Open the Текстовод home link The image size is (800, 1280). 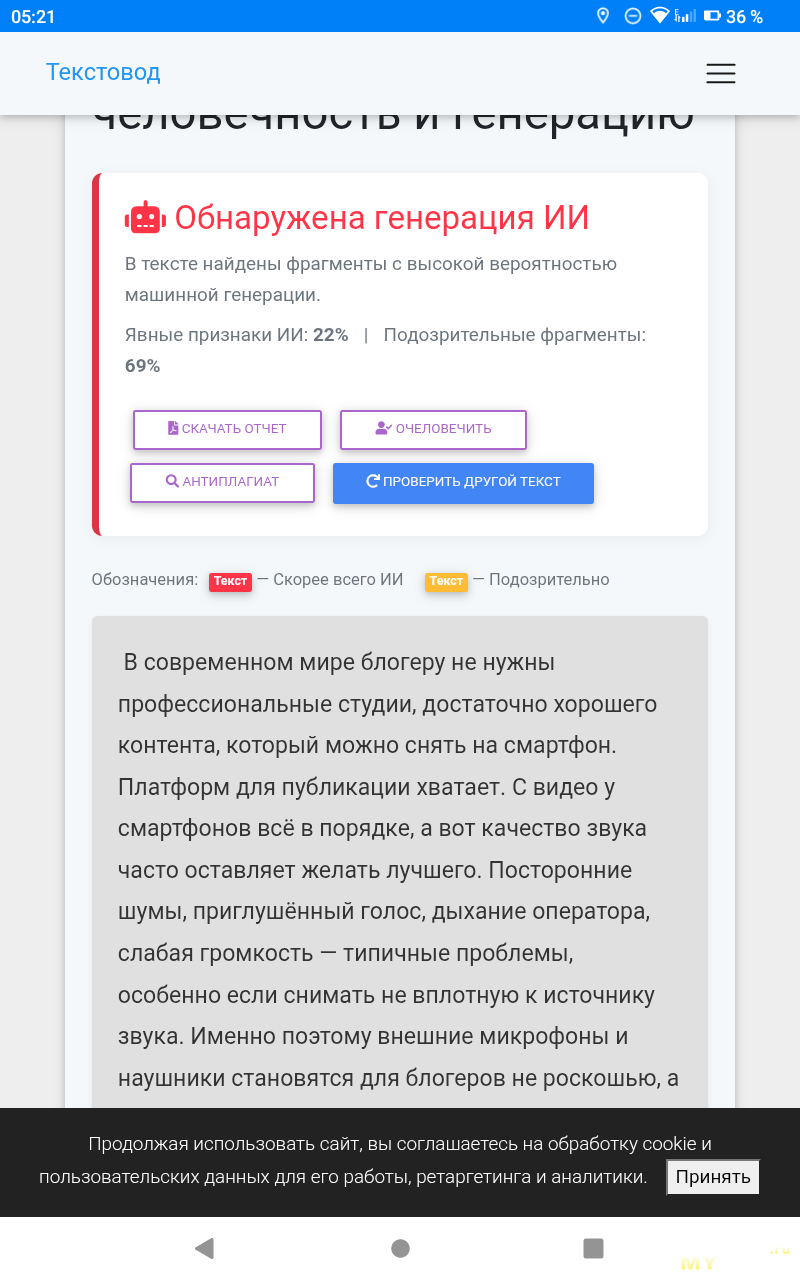click(103, 72)
